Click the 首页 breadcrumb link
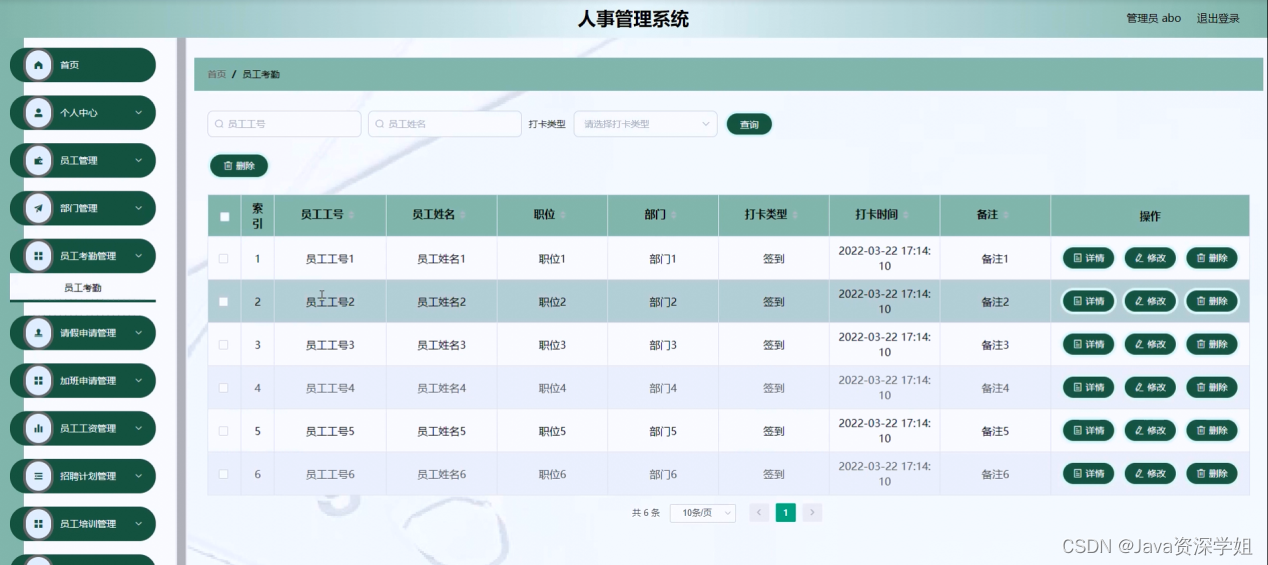 216,75
